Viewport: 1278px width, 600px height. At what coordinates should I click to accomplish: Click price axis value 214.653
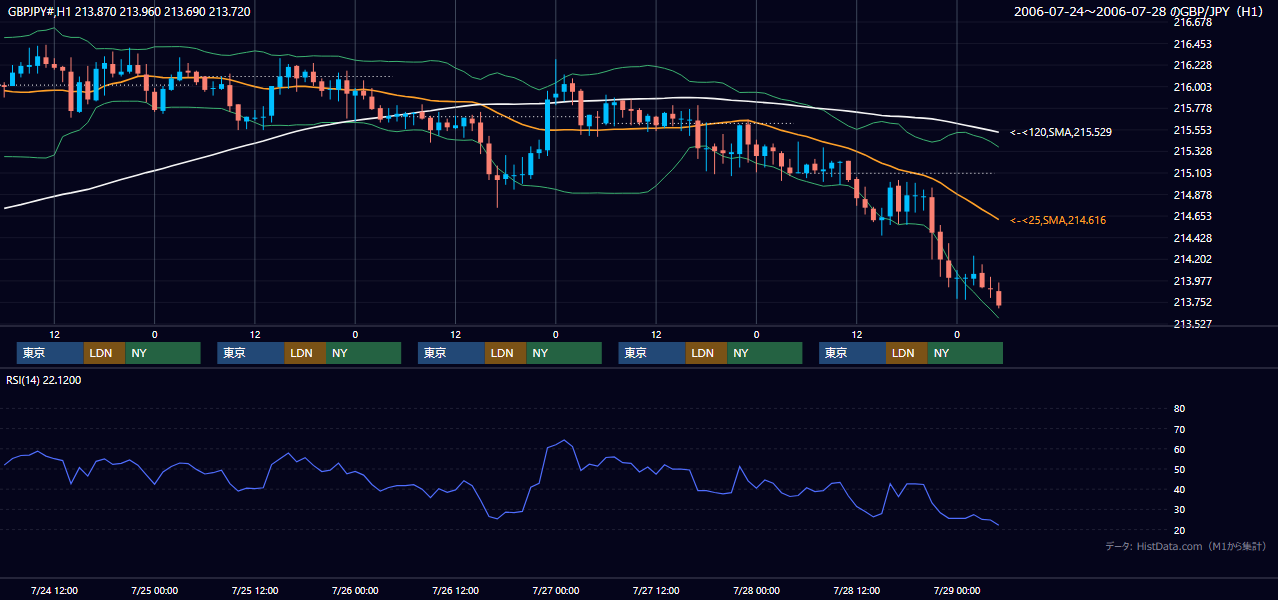click(x=1192, y=216)
